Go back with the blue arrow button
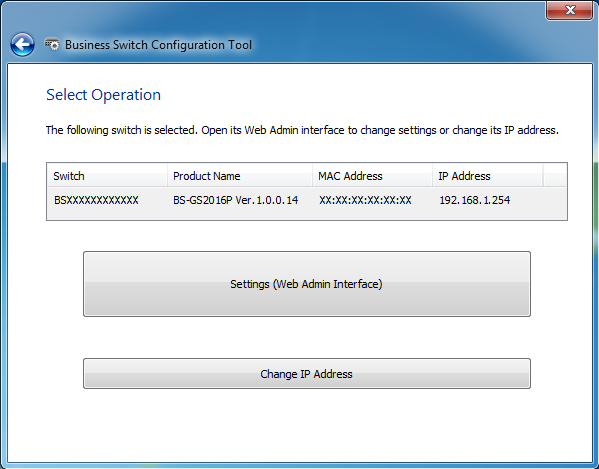Viewport: 599px width, 469px height. coord(22,45)
